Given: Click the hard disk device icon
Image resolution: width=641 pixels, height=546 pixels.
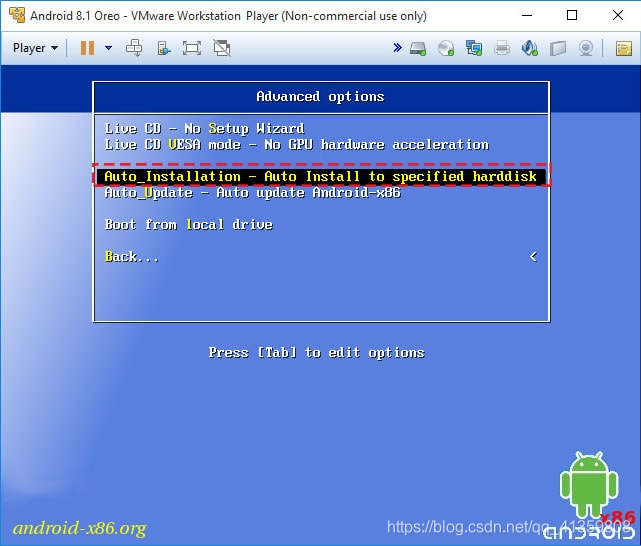Looking at the screenshot, I should coord(418,48).
